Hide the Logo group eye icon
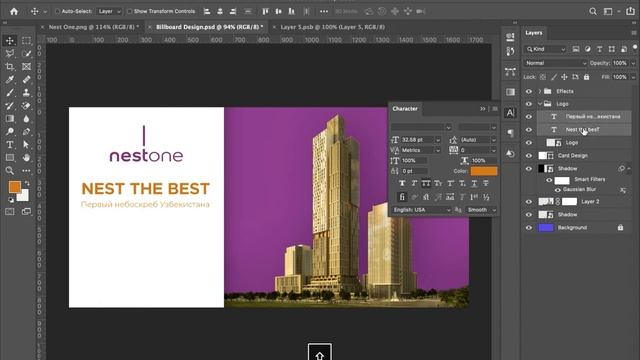This screenshot has height=360, width=640. click(x=529, y=104)
